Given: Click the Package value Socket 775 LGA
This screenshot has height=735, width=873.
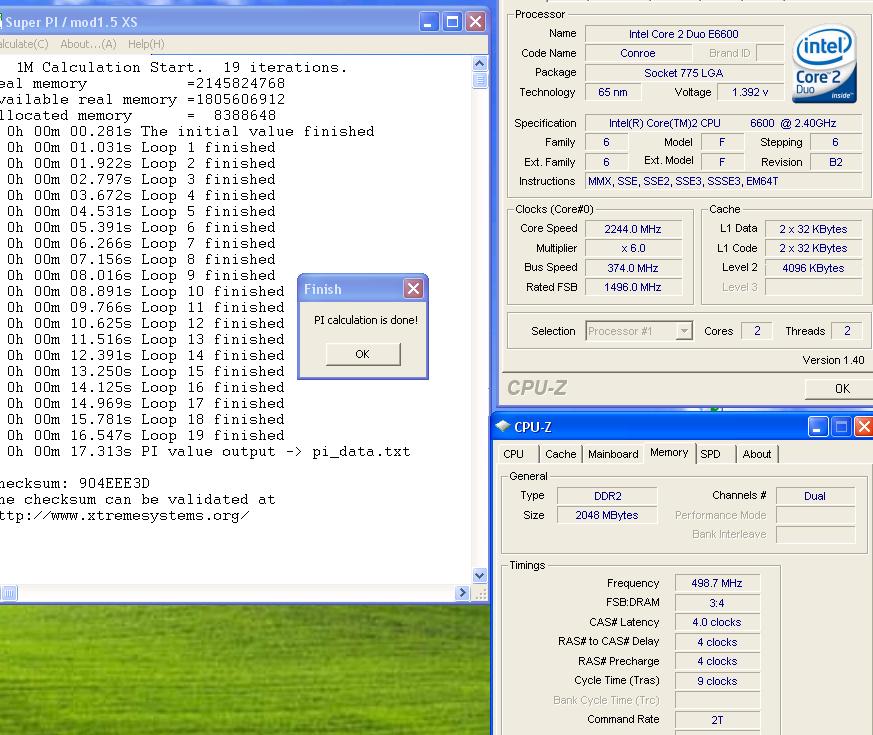Looking at the screenshot, I should click(684, 73).
